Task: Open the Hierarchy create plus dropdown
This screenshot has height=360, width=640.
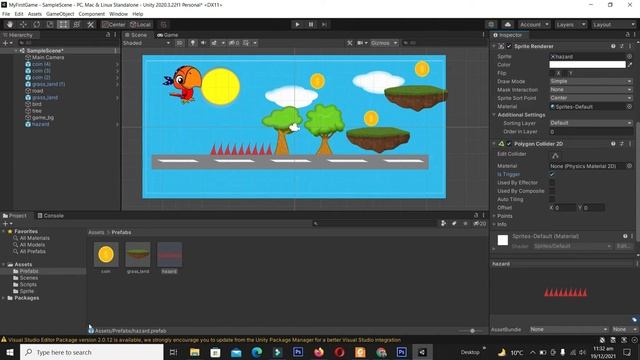Action: (7, 43)
